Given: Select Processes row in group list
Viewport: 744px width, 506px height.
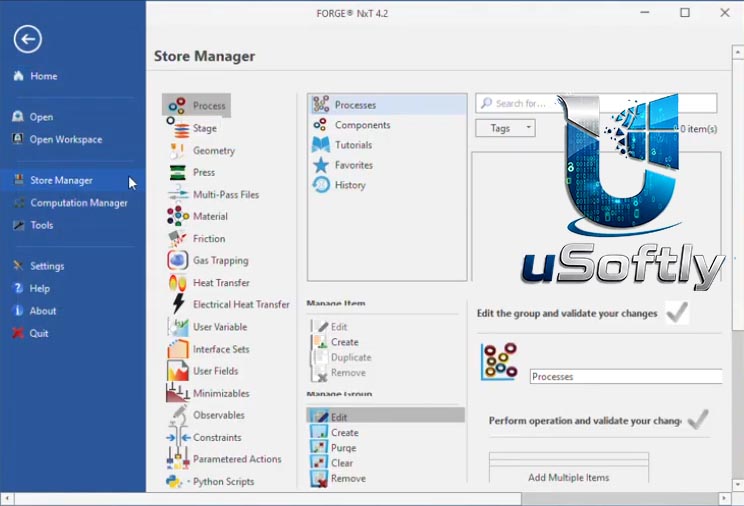Looking at the screenshot, I should point(387,104).
